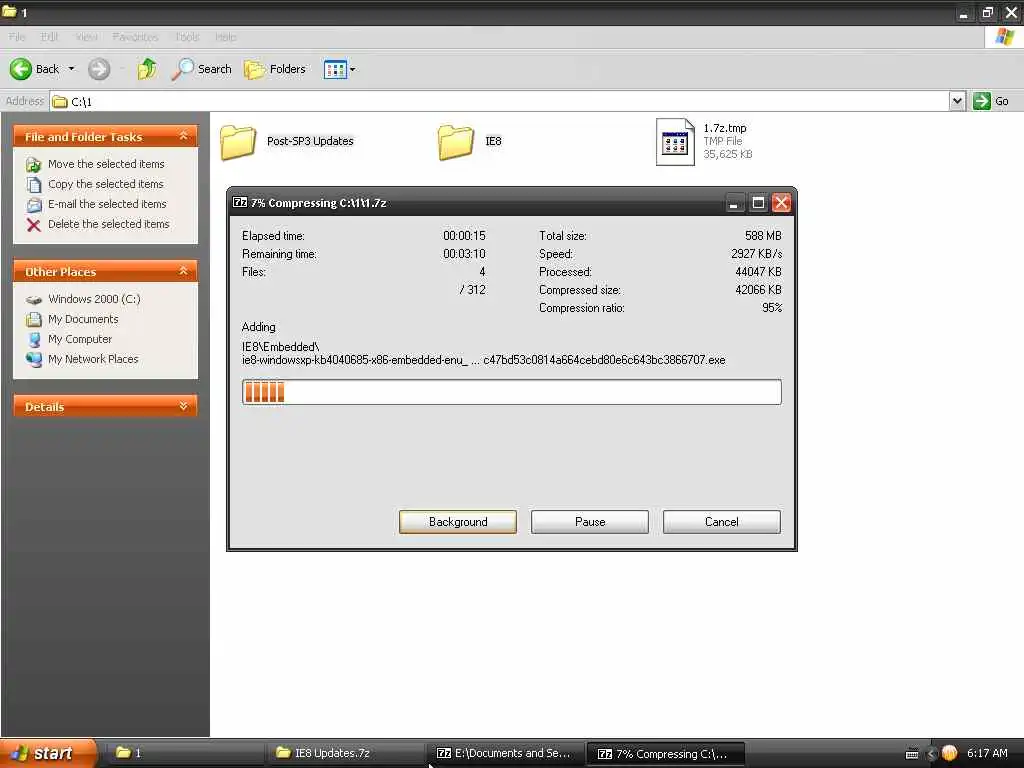The width and height of the screenshot is (1024, 768).
Task: Click the orange system tray icon
Action: [949, 753]
